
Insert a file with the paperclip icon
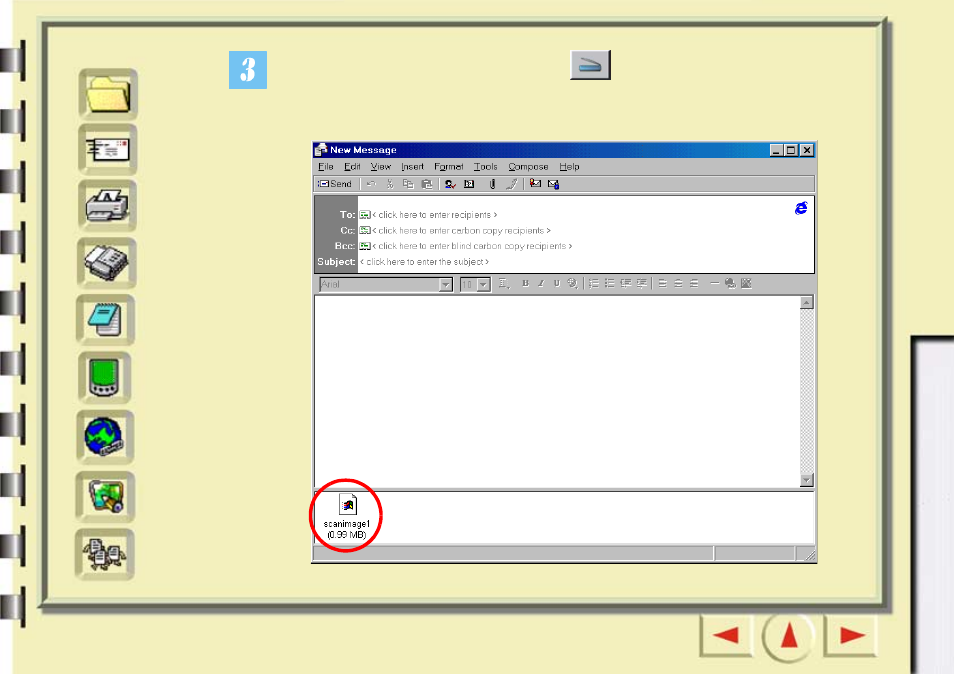492,184
